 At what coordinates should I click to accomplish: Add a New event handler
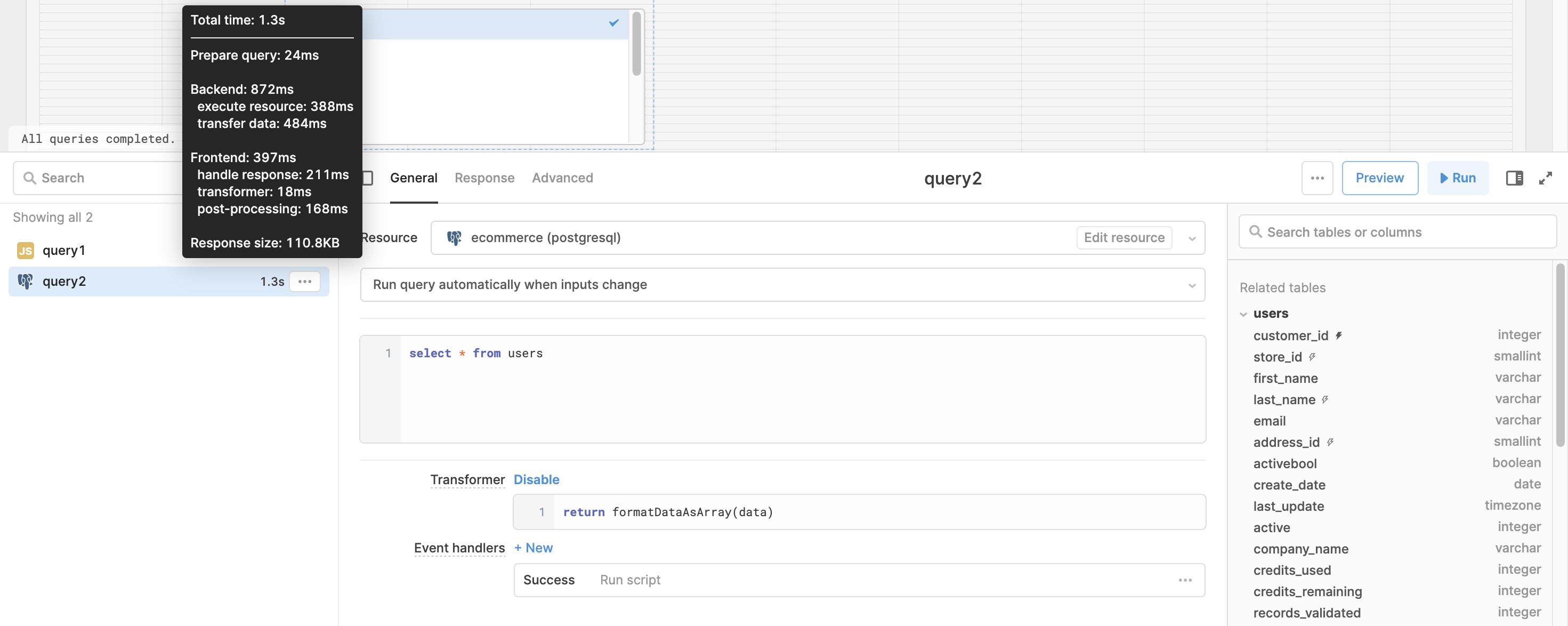pyautogui.click(x=533, y=548)
